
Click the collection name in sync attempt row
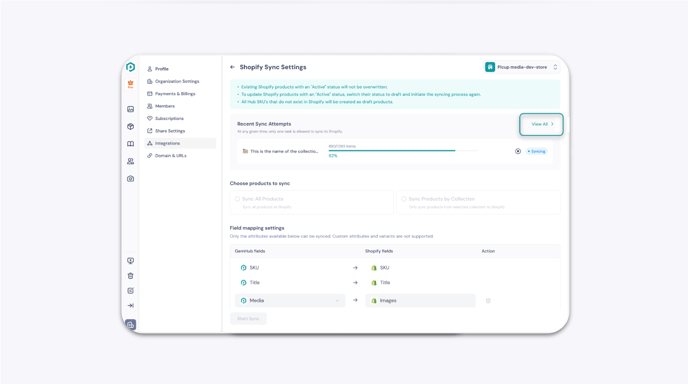click(284, 151)
